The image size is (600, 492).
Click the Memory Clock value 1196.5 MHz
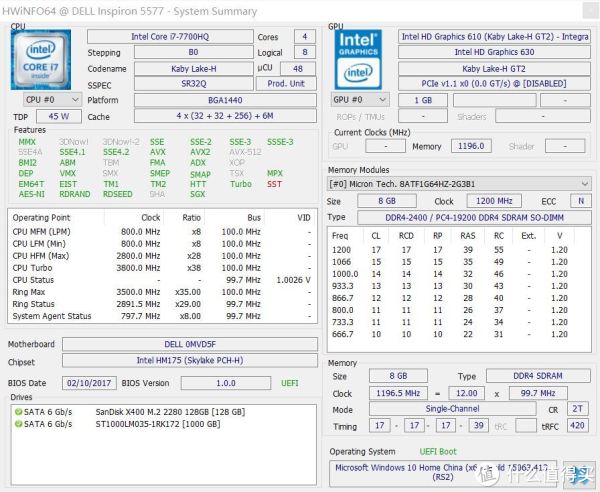[x=398, y=393]
